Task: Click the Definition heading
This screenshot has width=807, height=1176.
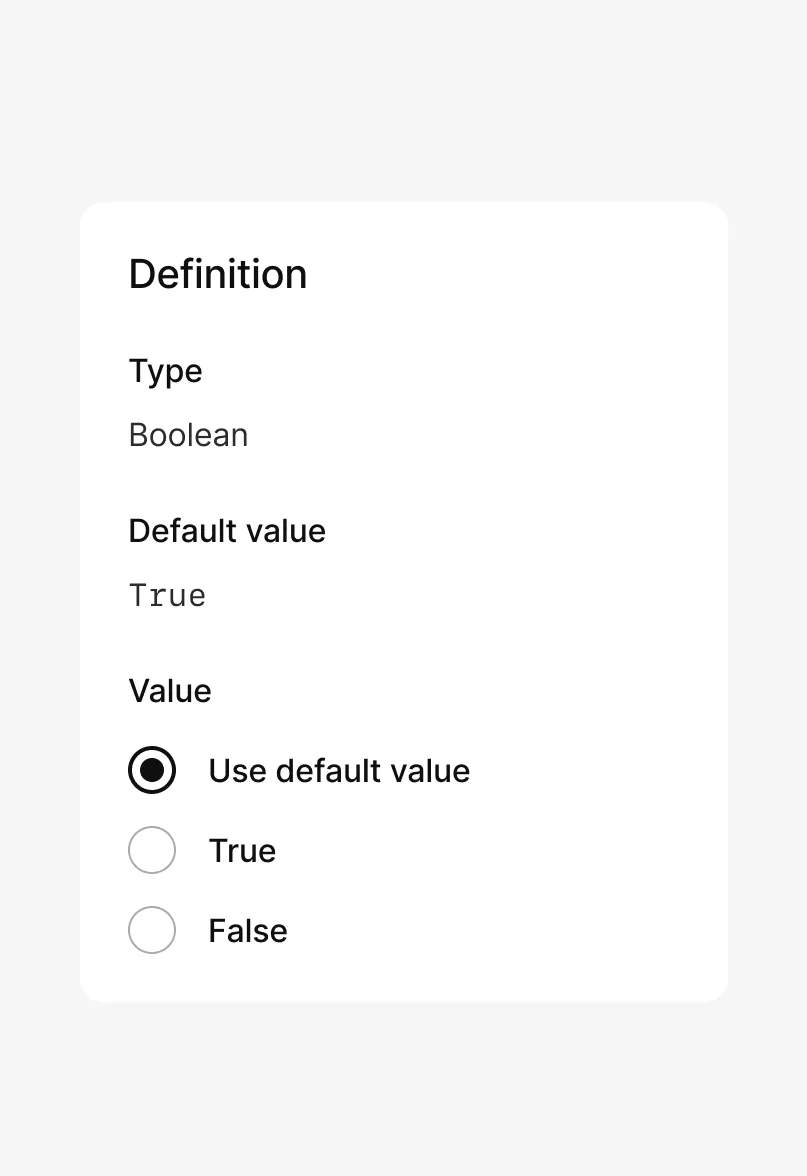Action: pos(218,274)
